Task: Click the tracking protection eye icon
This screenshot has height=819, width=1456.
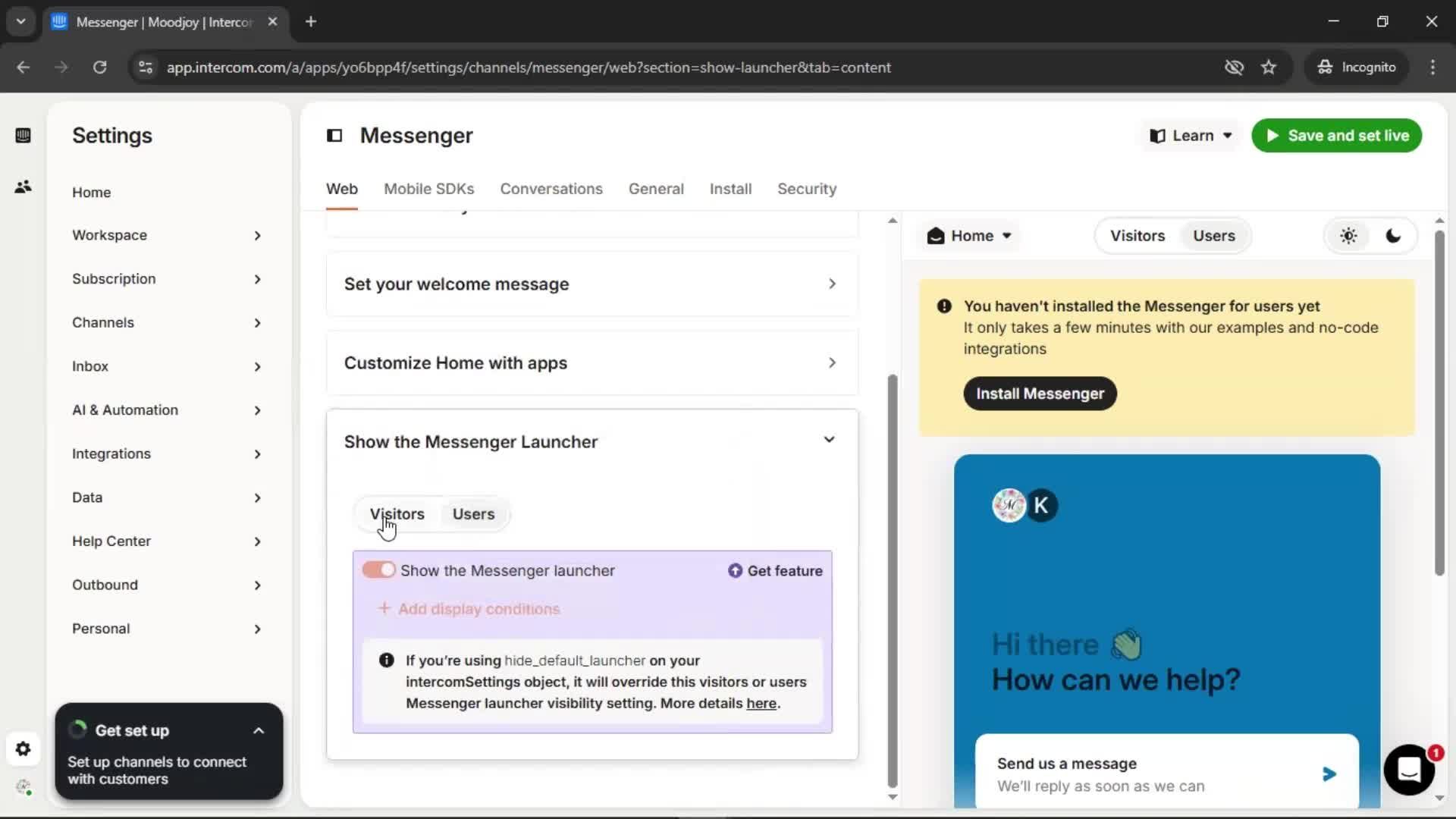Action: pyautogui.click(x=1234, y=67)
